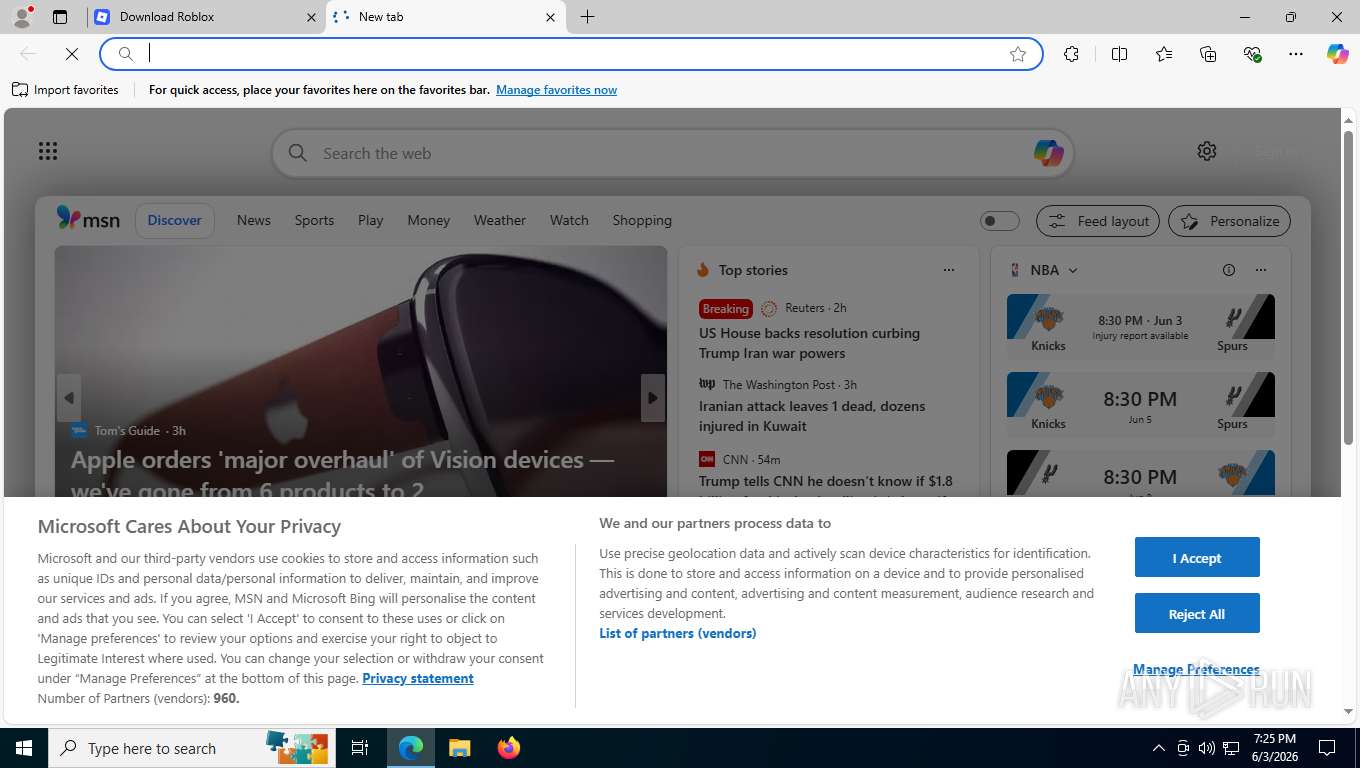1360x768 pixels.
Task: Select the News tab
Action: click(x=254, y=220)
